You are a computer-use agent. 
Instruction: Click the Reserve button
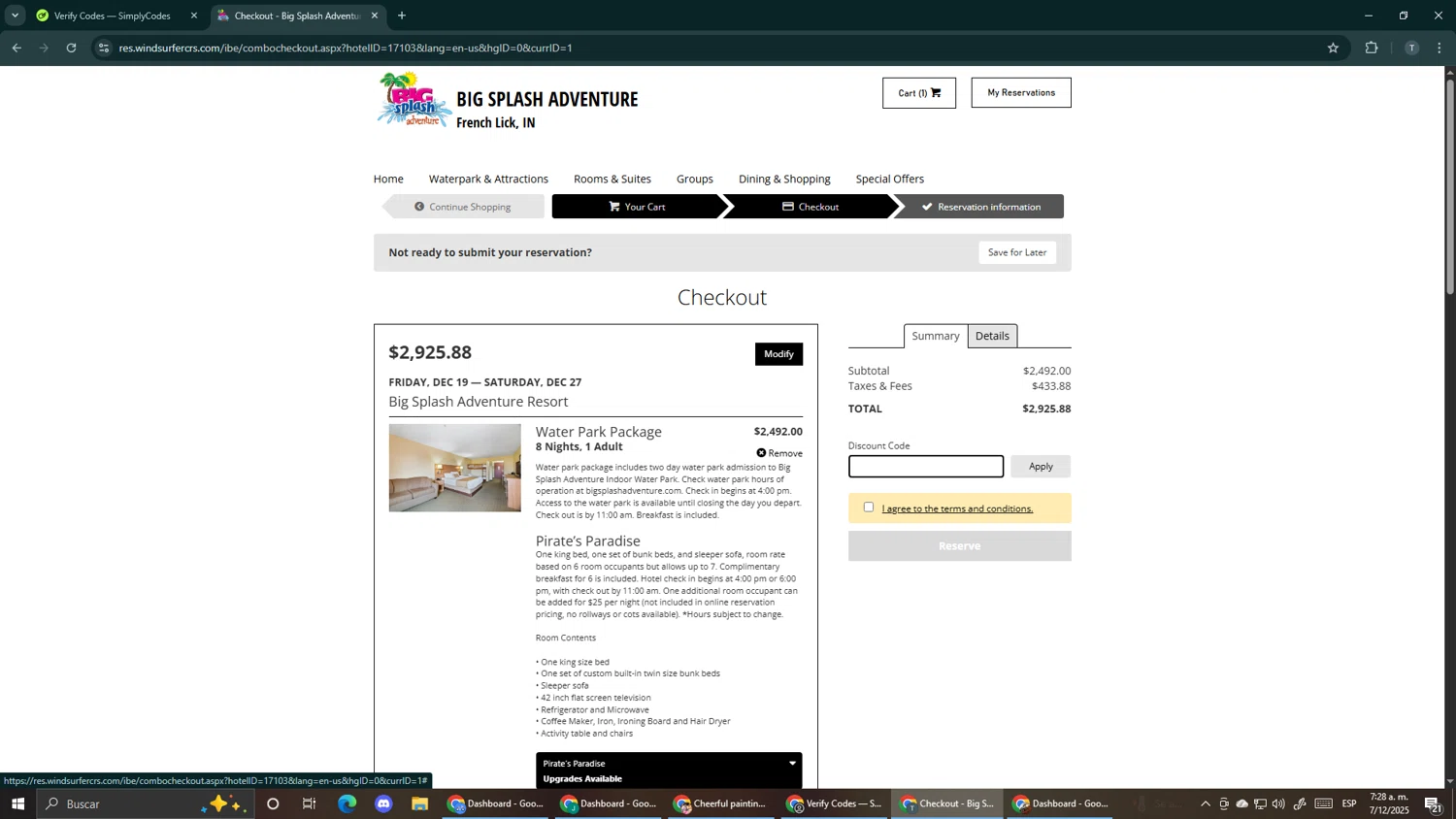(960, 546)
